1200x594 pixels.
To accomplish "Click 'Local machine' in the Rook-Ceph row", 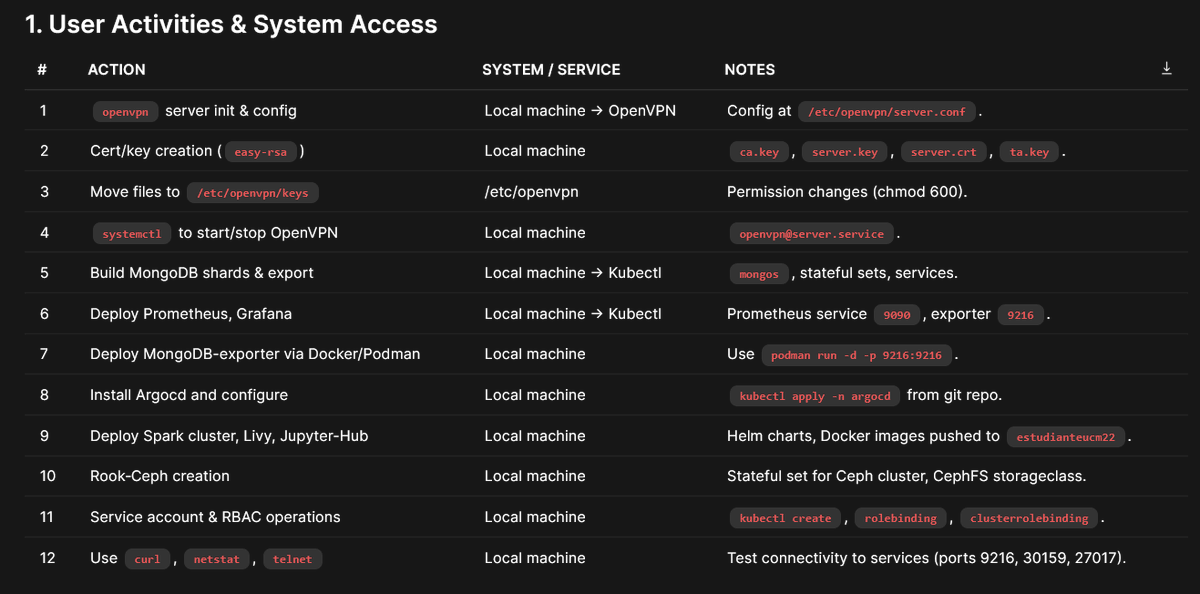I will [x=535, y=476].
